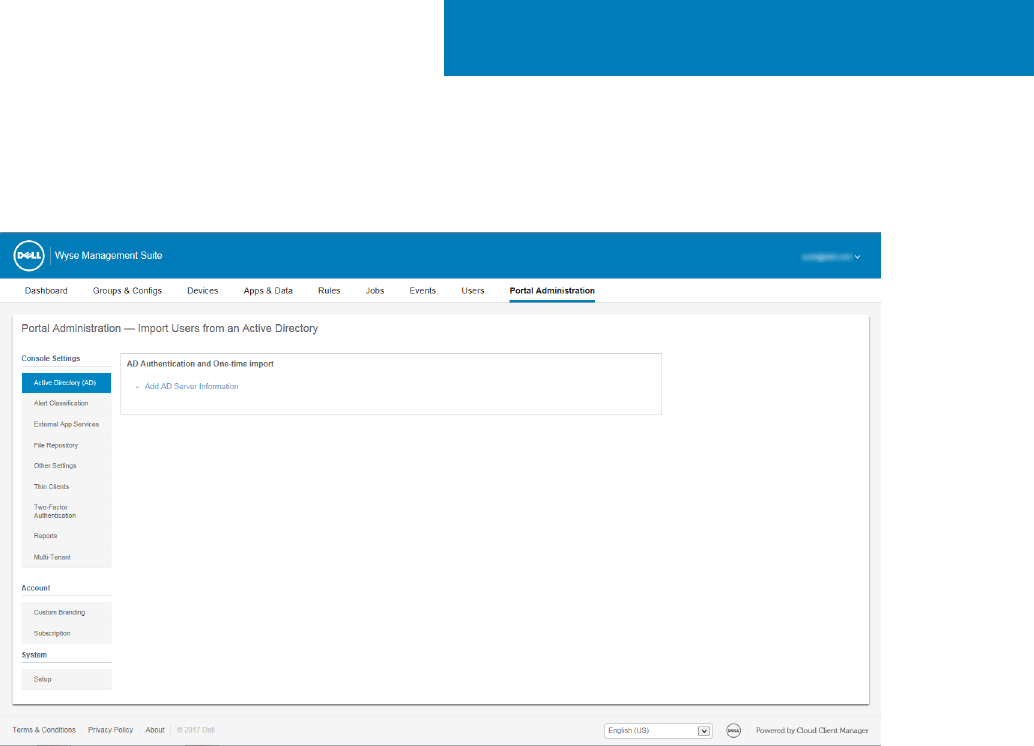Select Active Directory (AD) in the sidebar
1034x746 pixels.
(66, 383)
